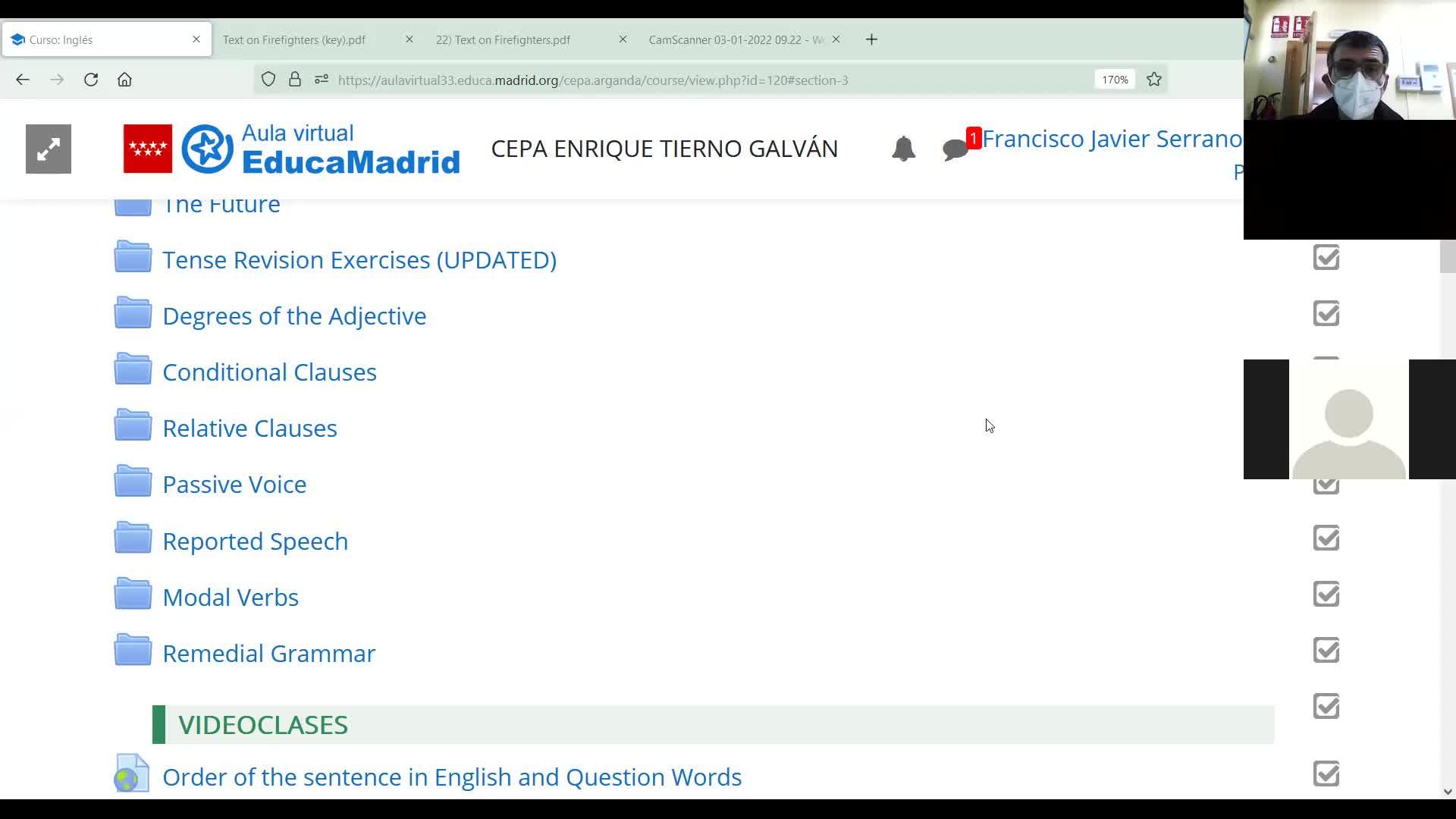Open the Passive Voice folder link
The width and height of the screenshot is (1456, 819).
[x=234, y=485]
